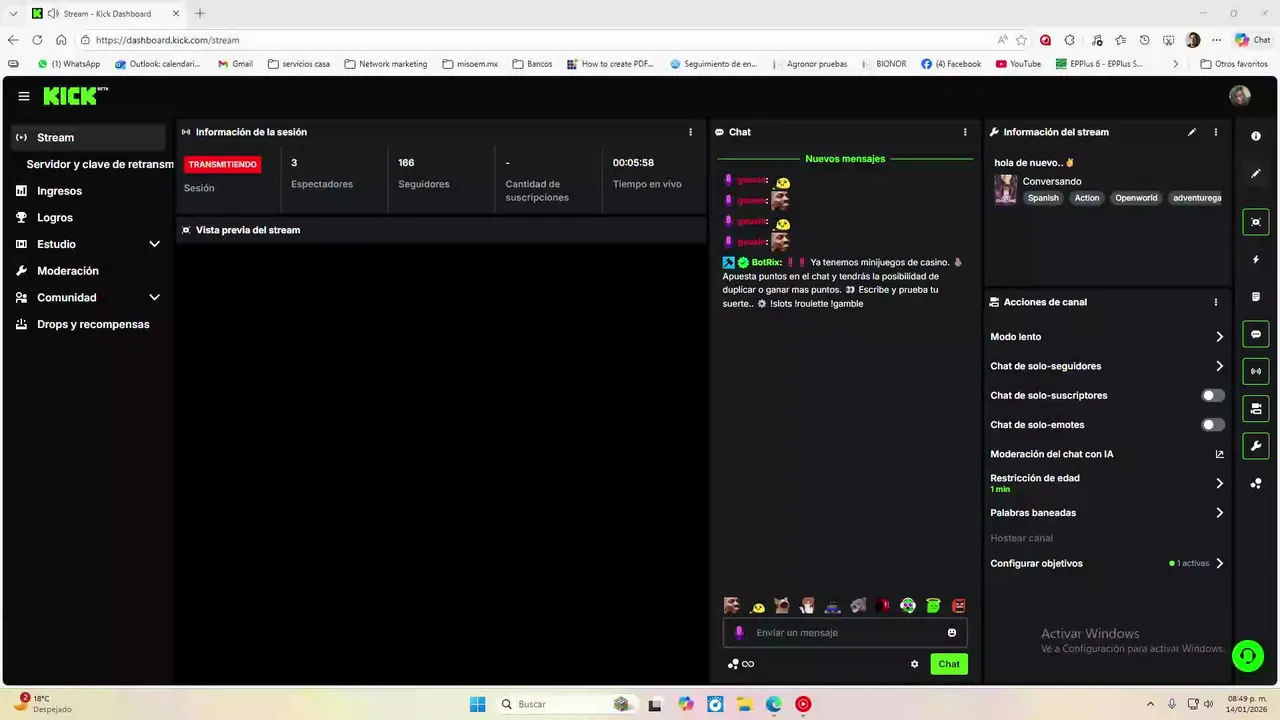Image resolution: width=1280 pixels, height=720 pixels.
Task: Open three-dot menu of Información de la sesión
Action: click(690, 132)
